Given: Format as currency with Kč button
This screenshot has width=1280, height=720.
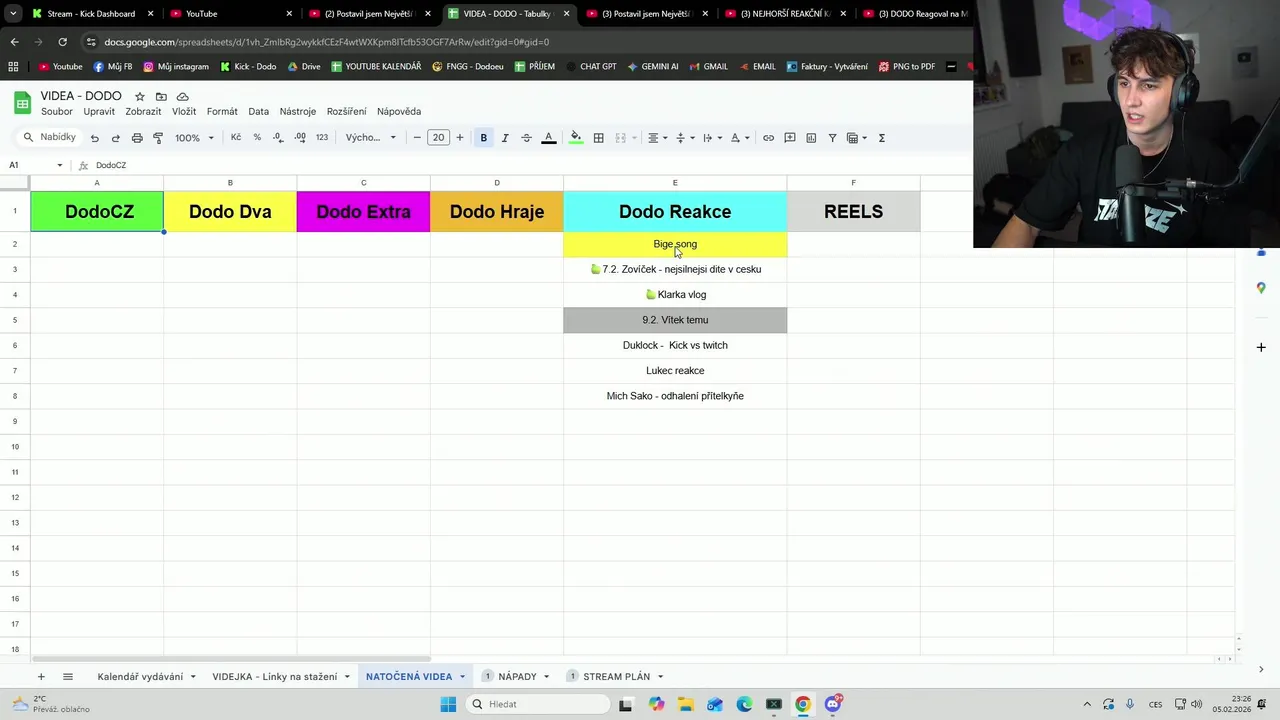Looking at the screenshot, I should [236, 137].
